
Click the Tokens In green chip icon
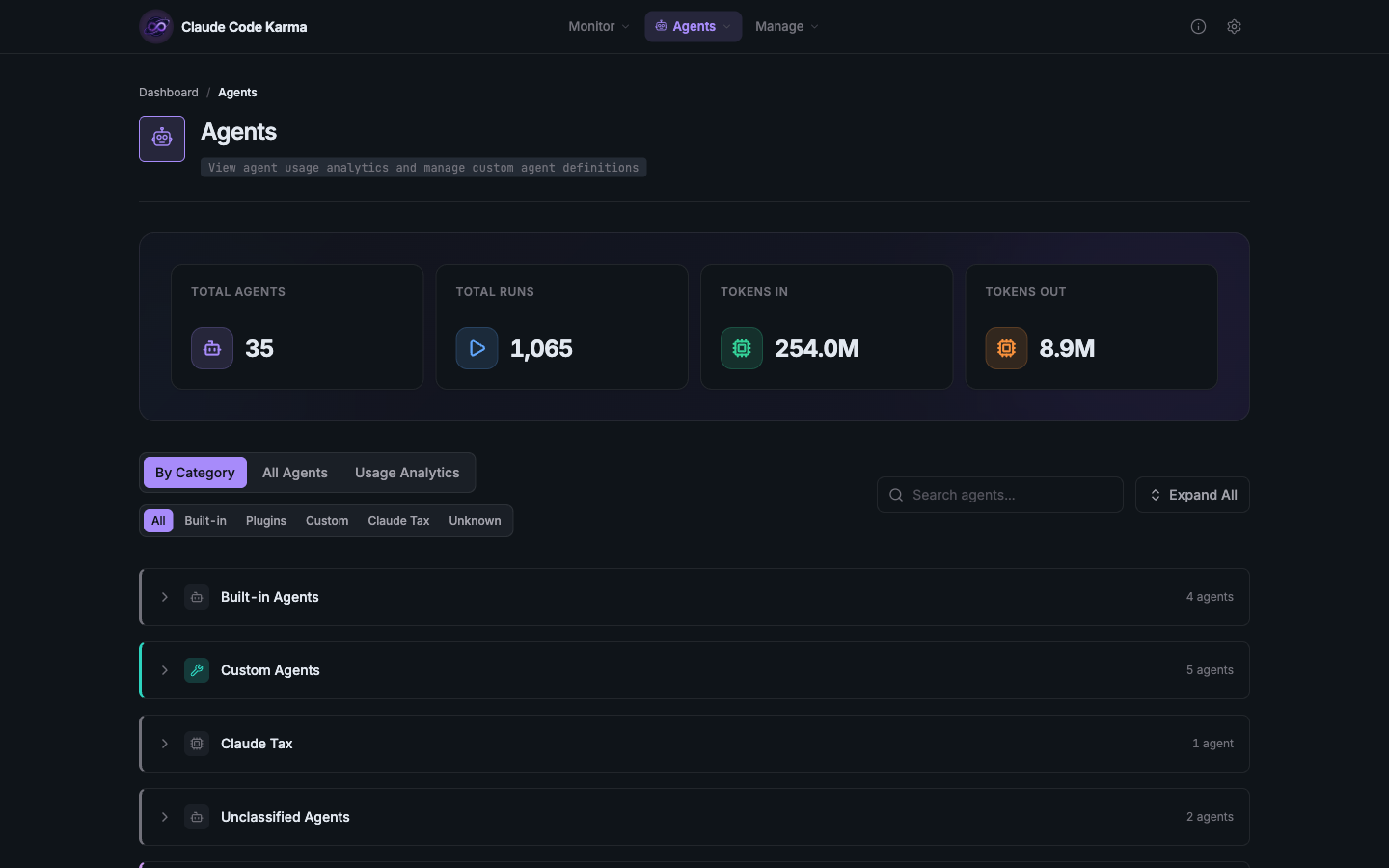click(x=742, y=348)
